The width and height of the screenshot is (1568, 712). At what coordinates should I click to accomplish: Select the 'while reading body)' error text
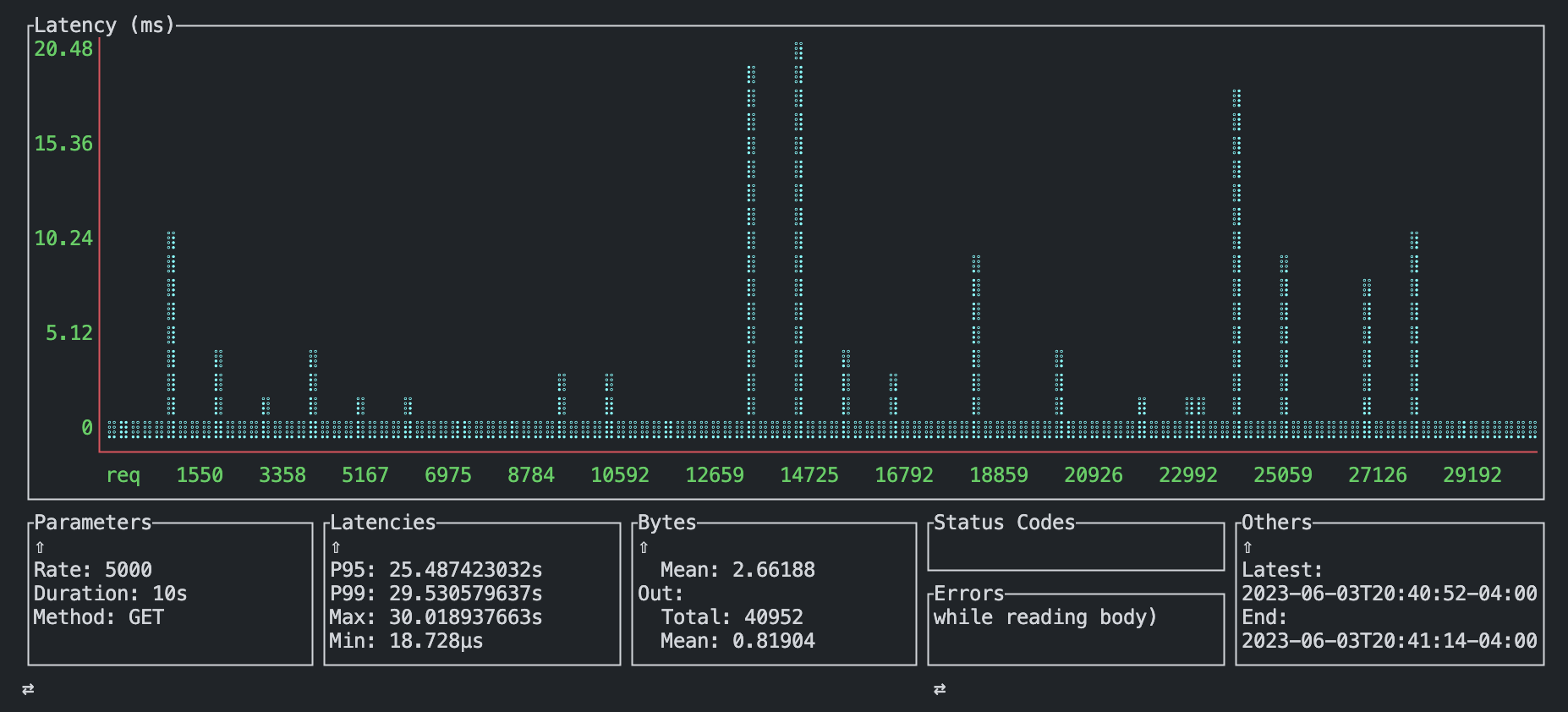(x=1045, y=617)
